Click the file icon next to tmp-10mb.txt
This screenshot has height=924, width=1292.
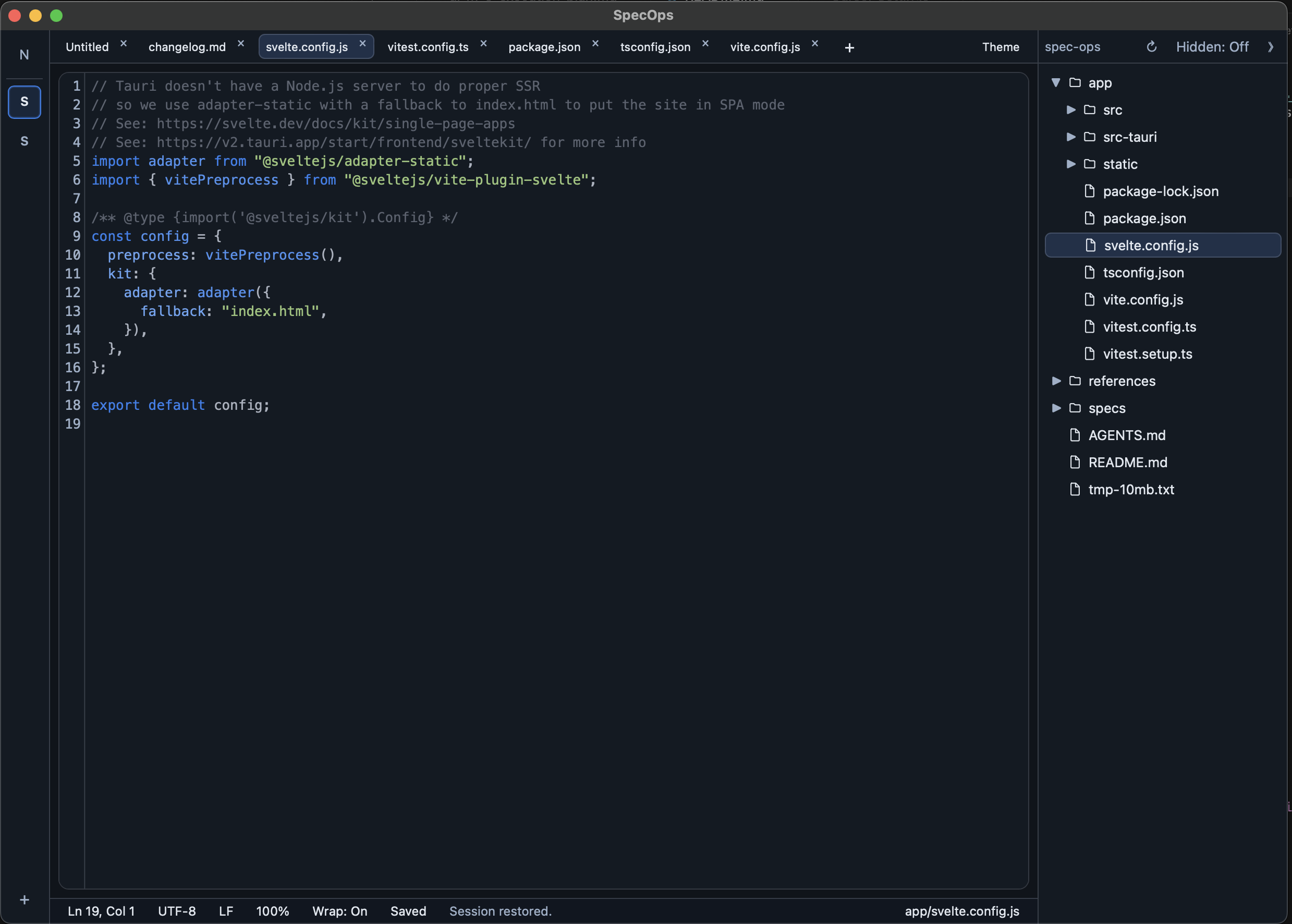[1075, 489]
